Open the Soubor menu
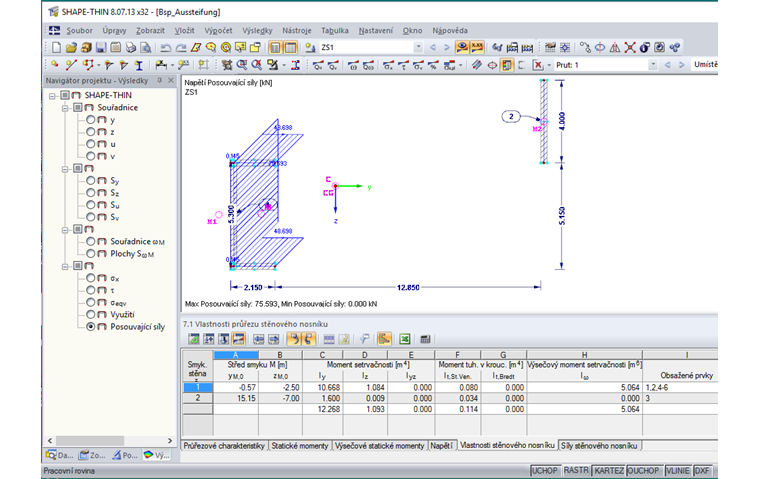This screenshot has width=760, height=479. pyautogui.click(x=79, y=31)
